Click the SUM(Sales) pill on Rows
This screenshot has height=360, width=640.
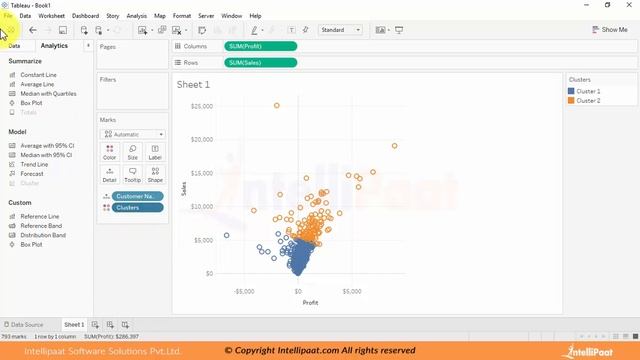coord(260,62)
